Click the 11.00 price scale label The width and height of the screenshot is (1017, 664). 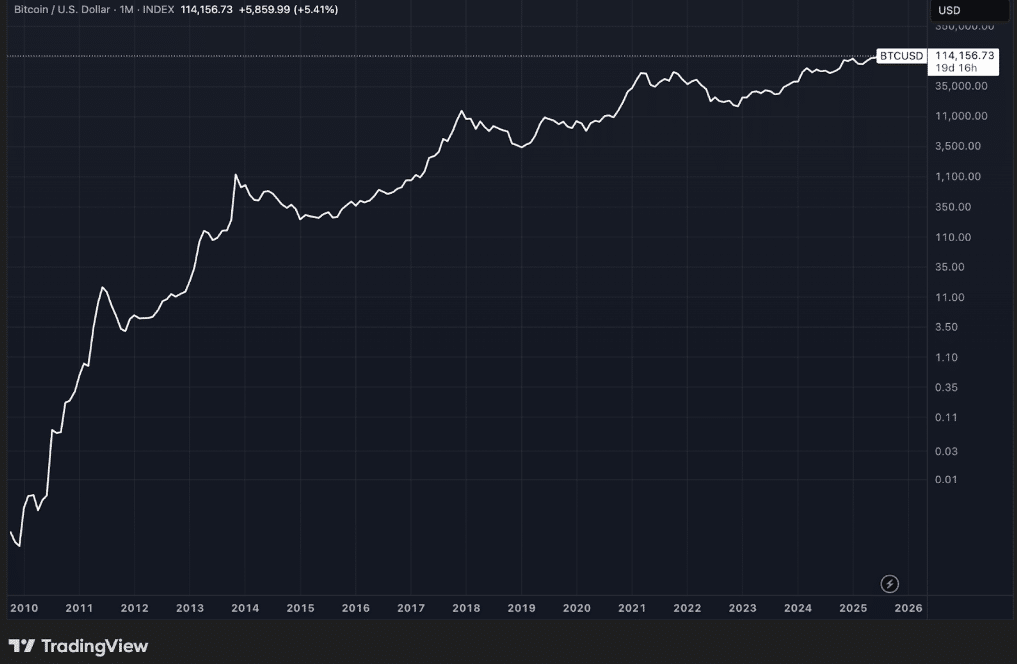click(x=949, y=297)
